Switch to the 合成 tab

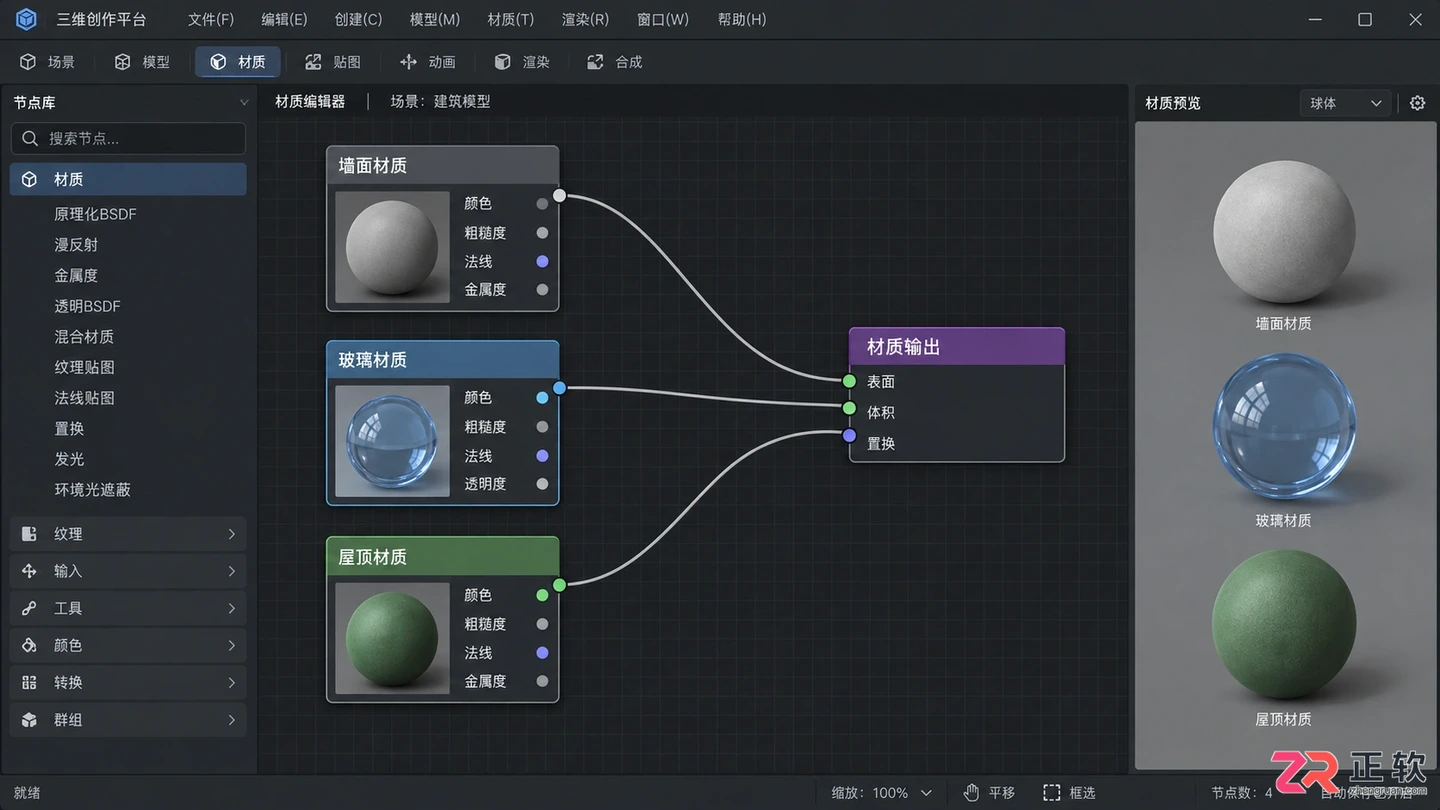pos(615,62)
